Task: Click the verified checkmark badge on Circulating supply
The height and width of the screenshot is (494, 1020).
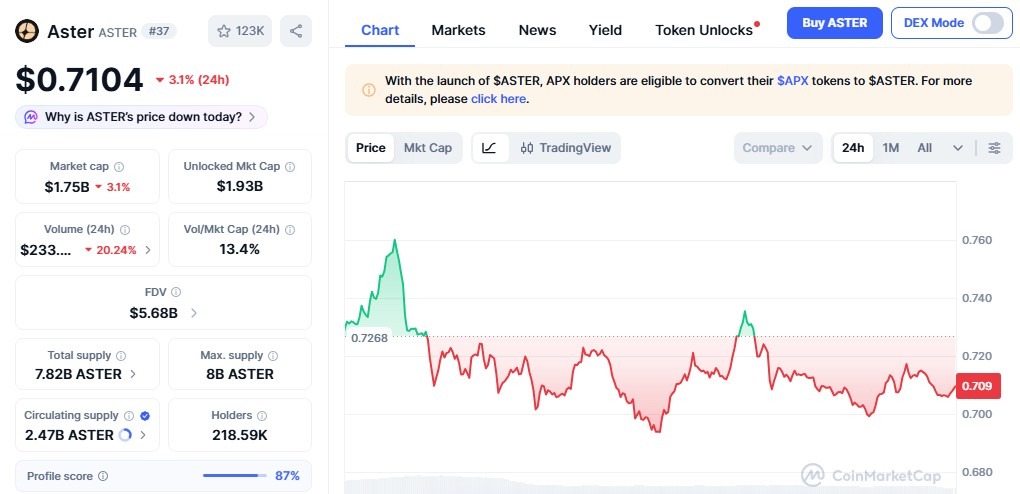Action: click(145, 415)
